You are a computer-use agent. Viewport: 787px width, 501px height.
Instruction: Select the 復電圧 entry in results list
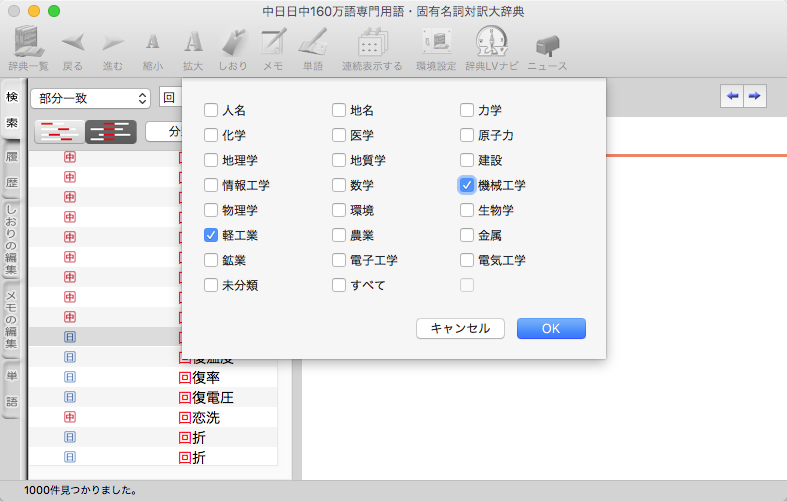pos(212,397)
